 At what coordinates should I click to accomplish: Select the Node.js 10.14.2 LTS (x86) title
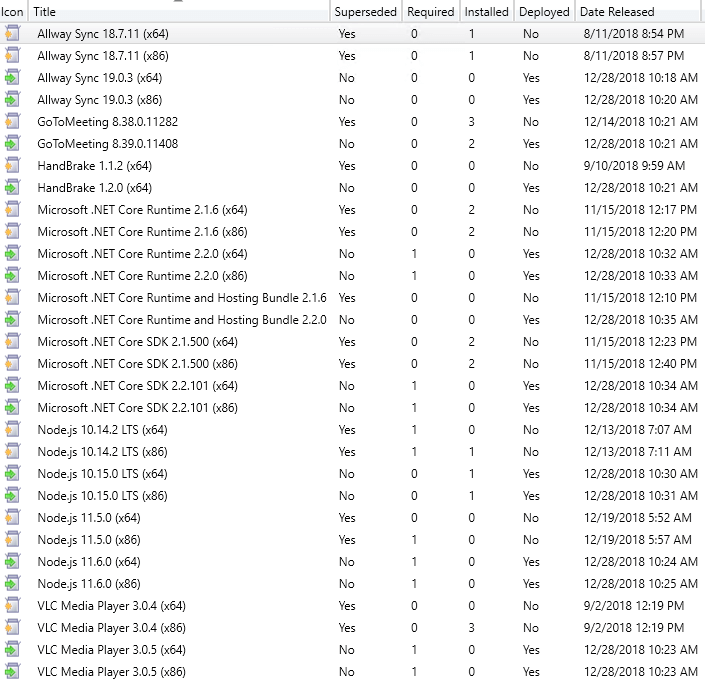pyautogui.click(x=103, y=452)
